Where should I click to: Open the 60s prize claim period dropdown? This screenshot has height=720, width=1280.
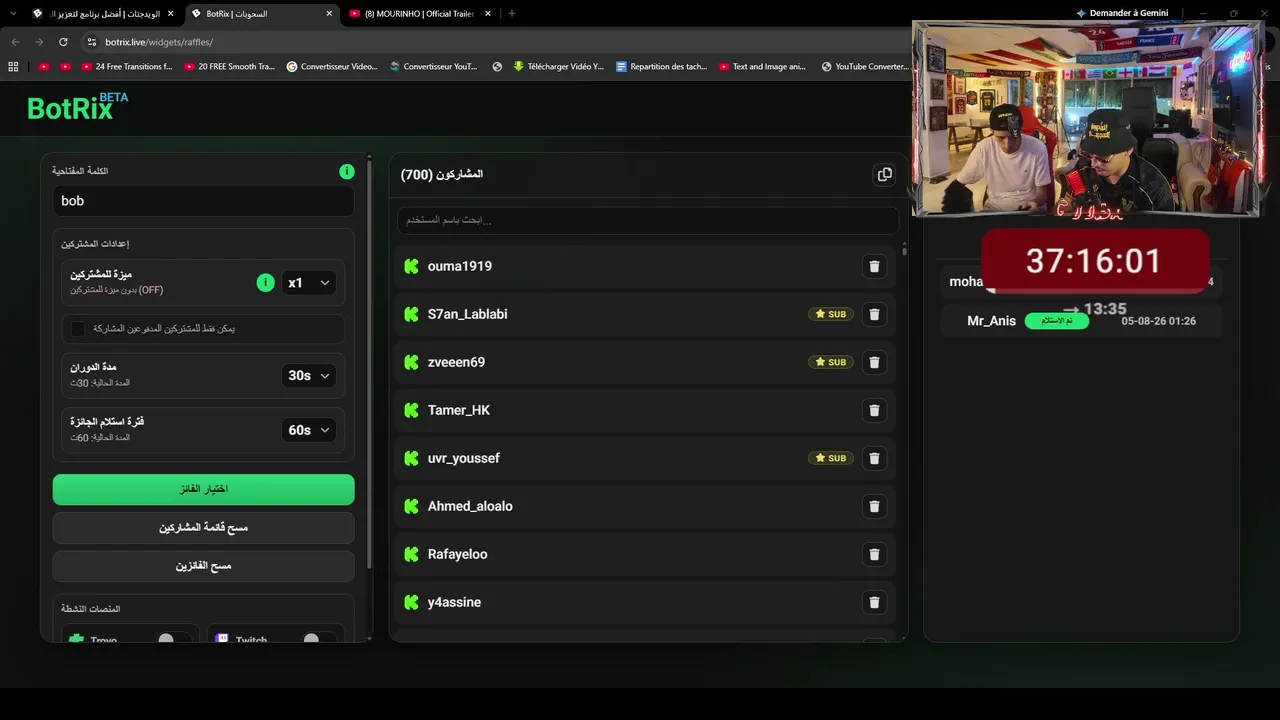click(308, 430)
